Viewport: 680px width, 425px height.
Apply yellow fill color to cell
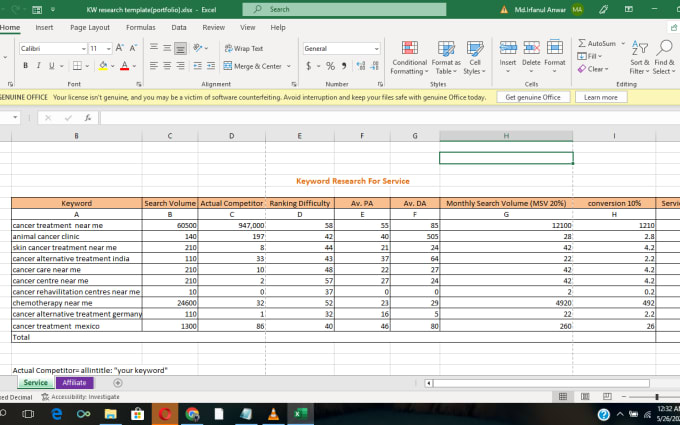click(x=103, y=65)
